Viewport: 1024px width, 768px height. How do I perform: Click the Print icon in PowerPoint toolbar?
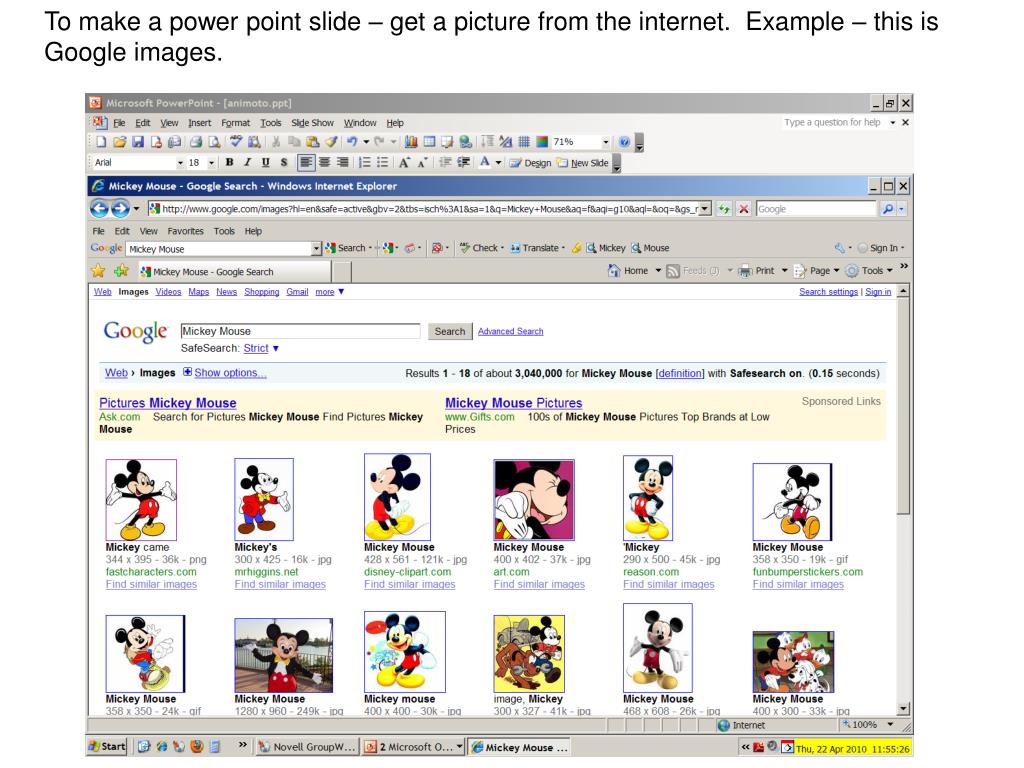coord(195,141)
